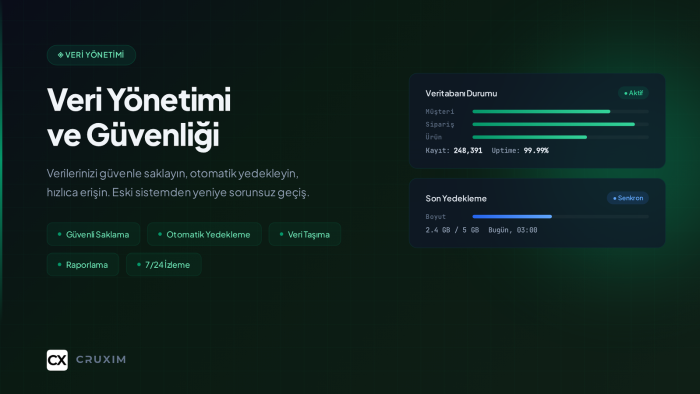Open the Raporlama tag

pos(83,265)
